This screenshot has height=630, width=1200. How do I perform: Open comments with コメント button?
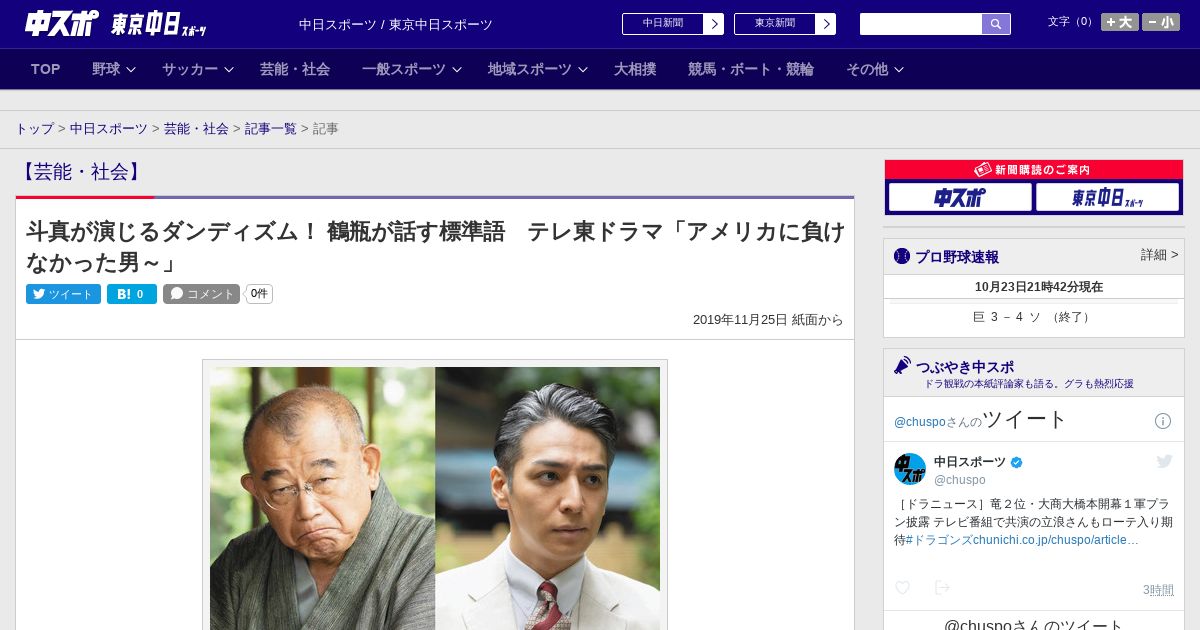click(201, 294)
